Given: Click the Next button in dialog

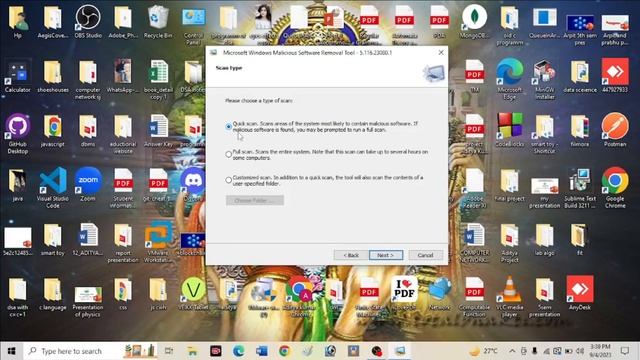Looking at the screenshot, I should tap(386, 255).
